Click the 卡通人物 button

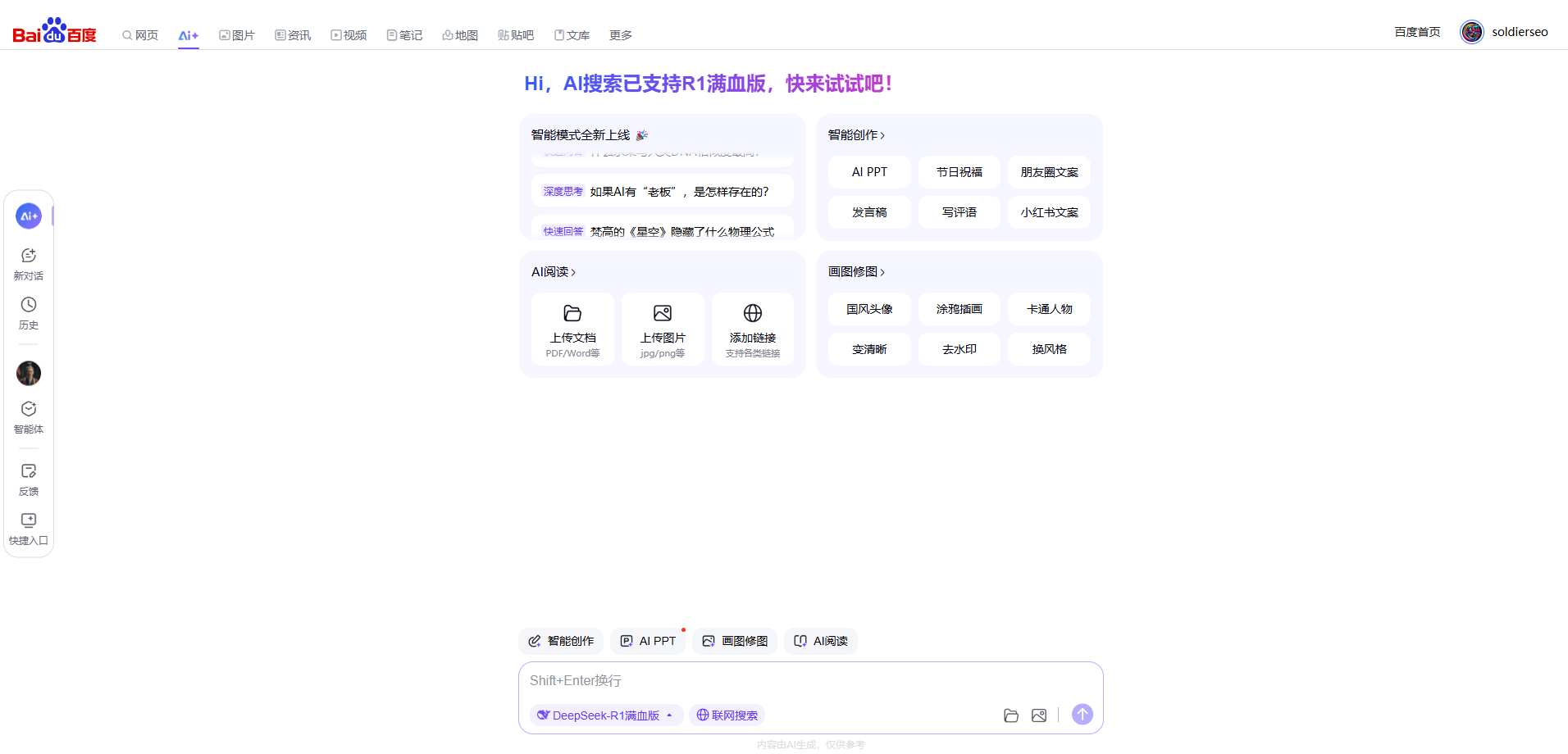[x=1050, y=309]
